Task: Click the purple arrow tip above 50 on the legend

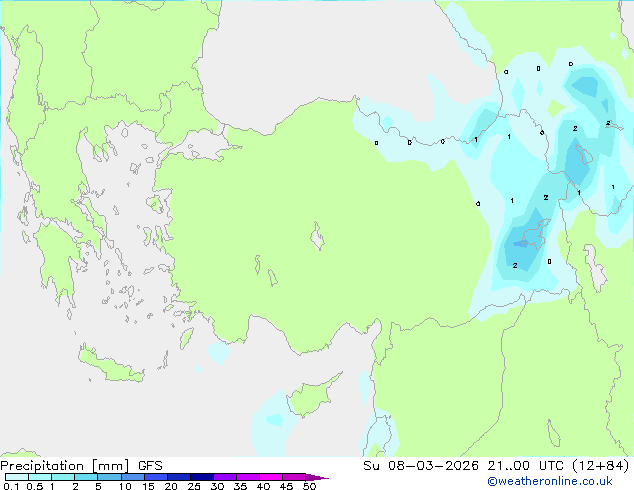Action: tap(317, 477)
